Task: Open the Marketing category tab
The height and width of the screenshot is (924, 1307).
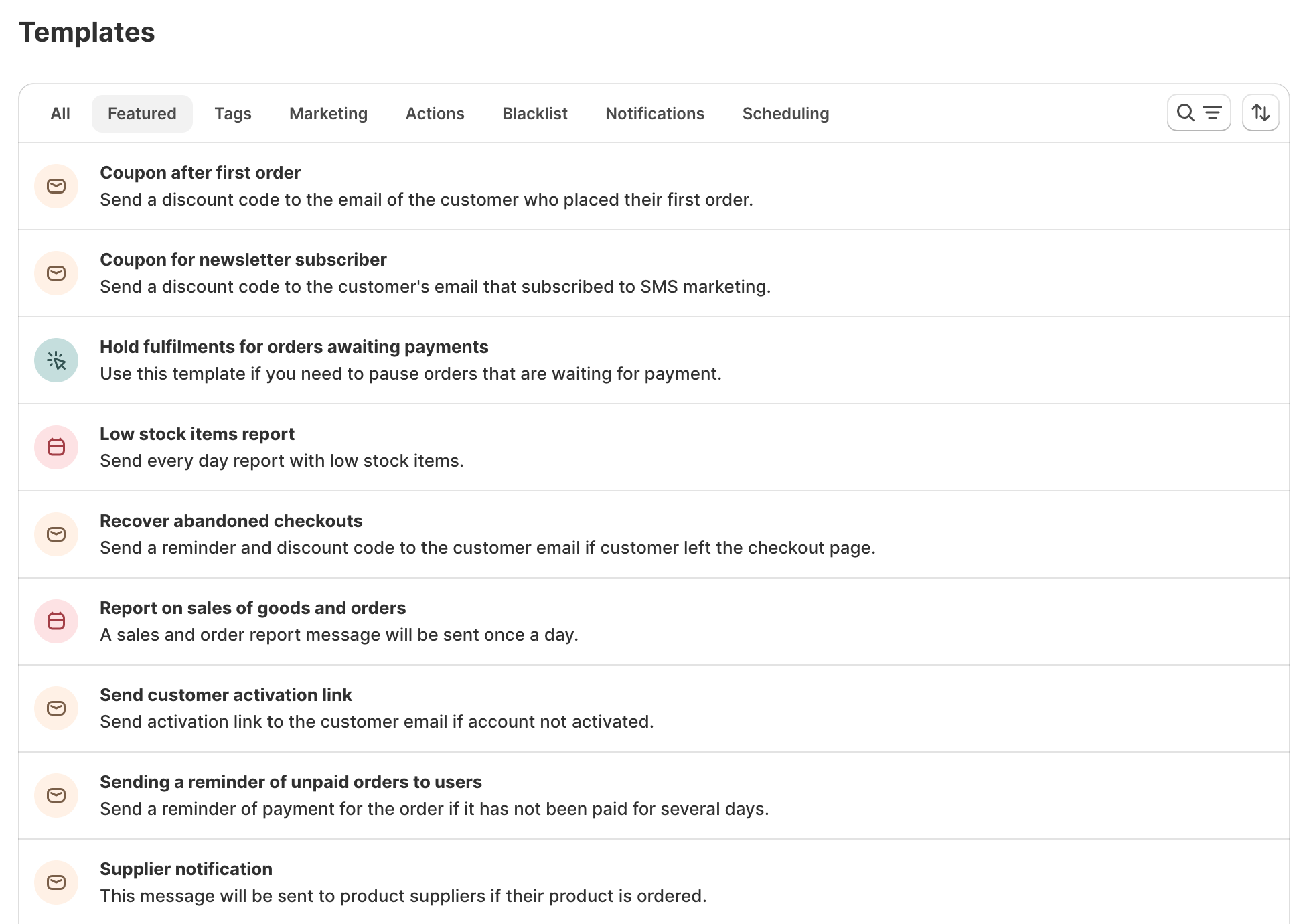Action: 328,113
